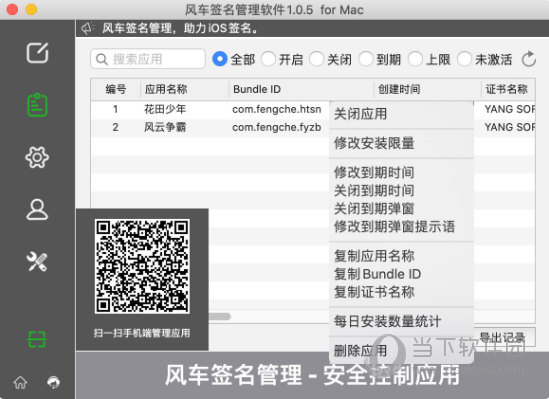The image size is (549, 399).
Task: Click the home icon at sidebar bottom
Action: (x=20, y=382)
